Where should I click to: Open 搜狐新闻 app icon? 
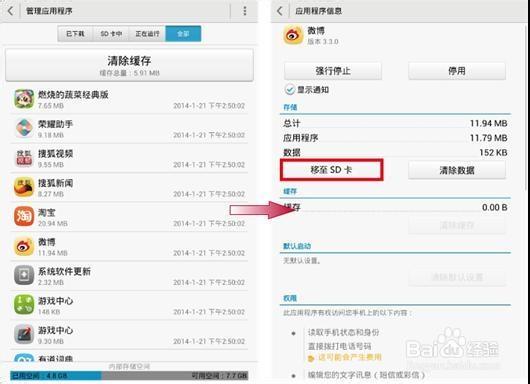[x=24, y=187]
